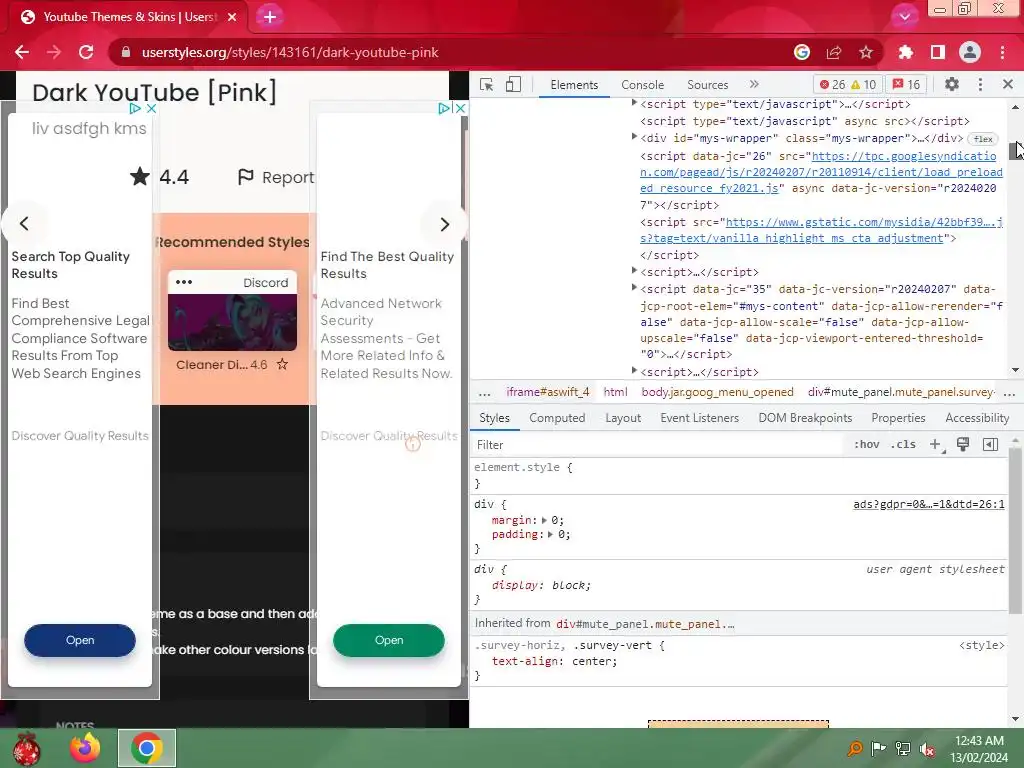The height and width of the screenshot is (768, 1024).
Task: Open the Layout tab
Action: (x=623, y=418)
